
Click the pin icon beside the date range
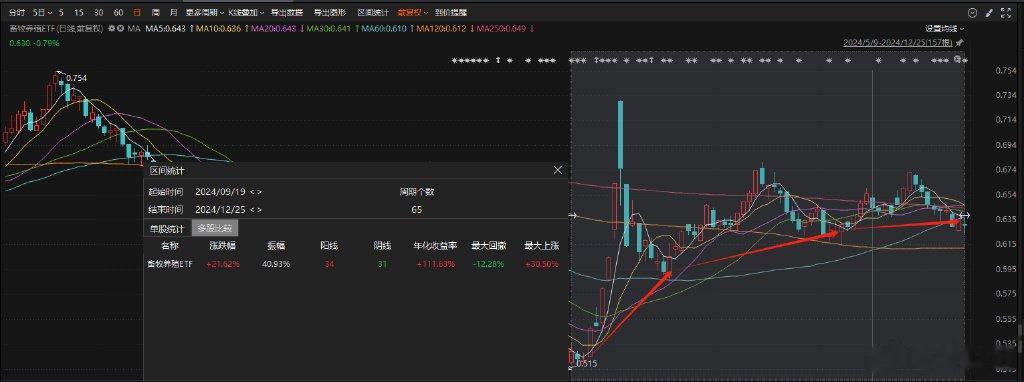[x=959, y=42]
